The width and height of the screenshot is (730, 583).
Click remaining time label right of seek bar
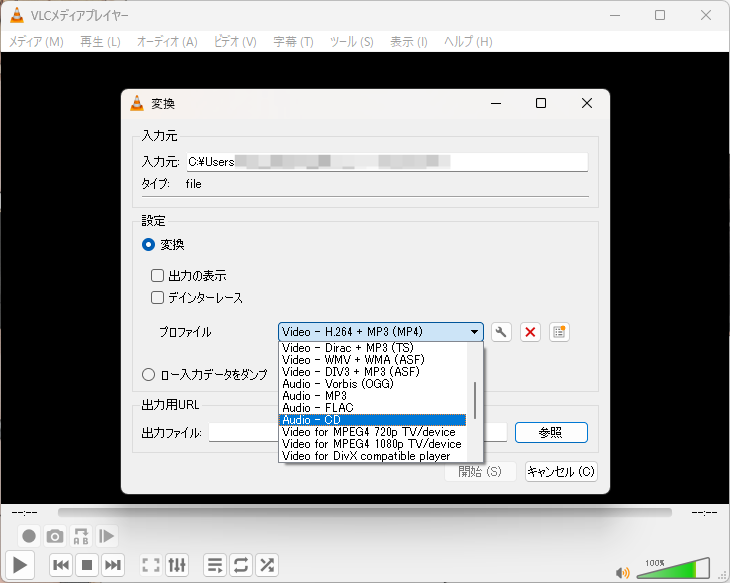pyautogui.click(x=704, y=513)
